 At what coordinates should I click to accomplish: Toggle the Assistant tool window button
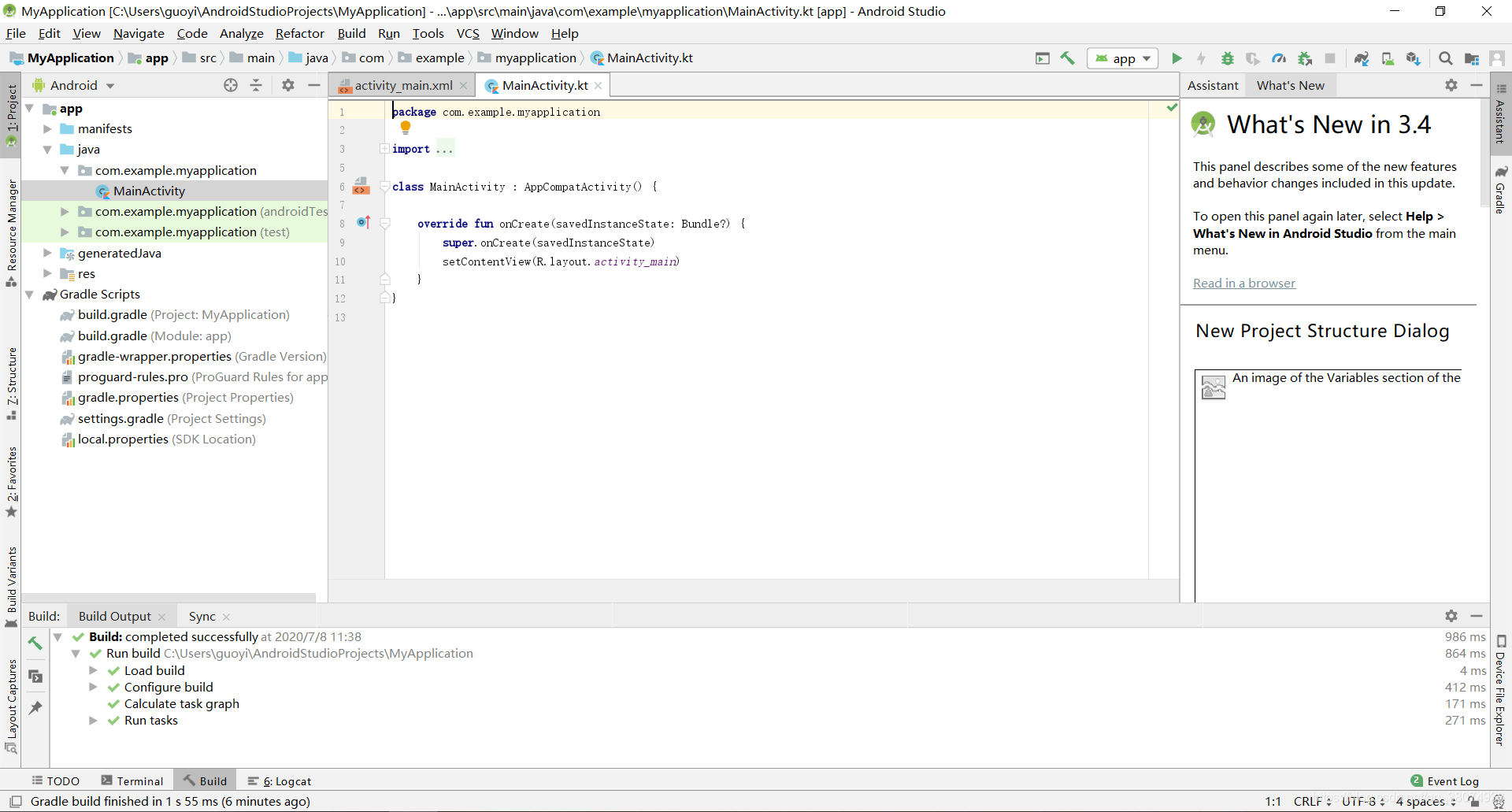point(1501,114)
